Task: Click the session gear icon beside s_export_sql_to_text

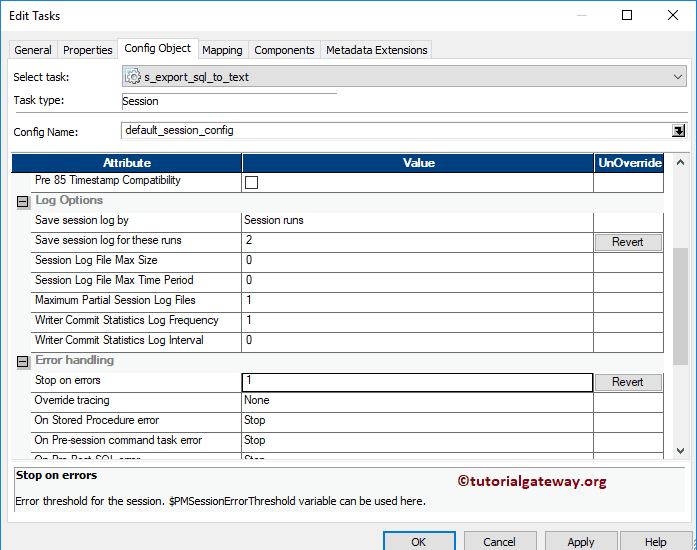Action: click(x=132, y=76)
